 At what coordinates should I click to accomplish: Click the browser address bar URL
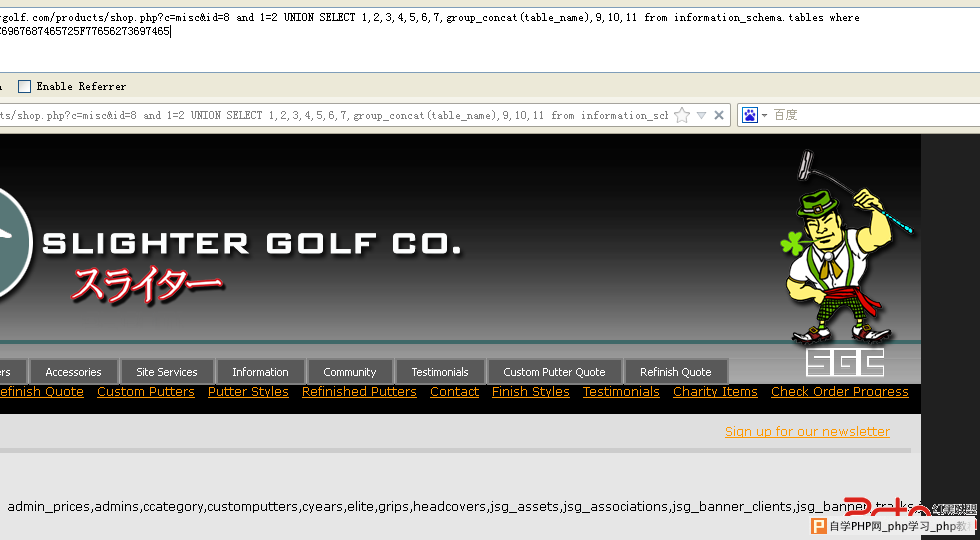coord(334,115)
